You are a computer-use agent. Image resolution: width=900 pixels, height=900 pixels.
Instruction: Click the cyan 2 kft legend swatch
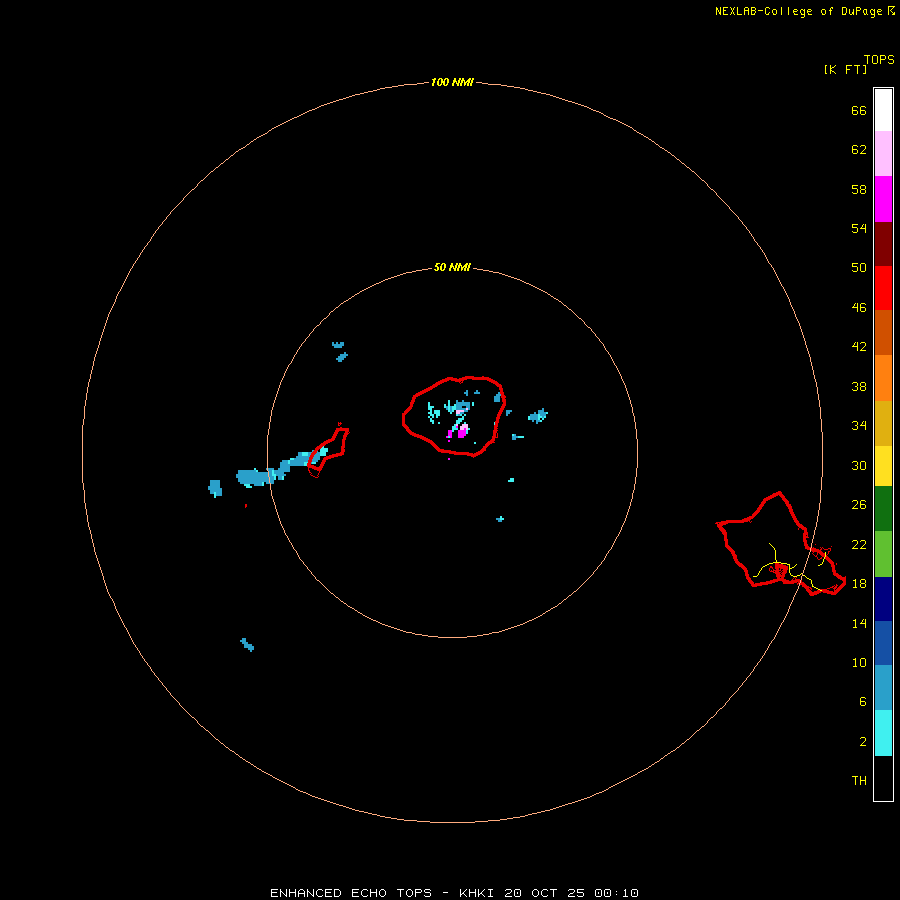click(x=883, y=733)
